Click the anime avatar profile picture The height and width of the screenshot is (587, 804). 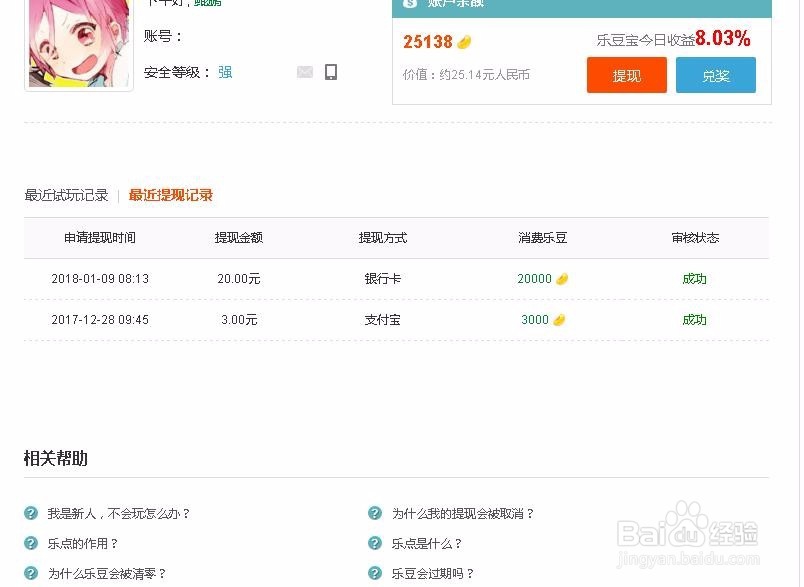click(x=78, y=45)
